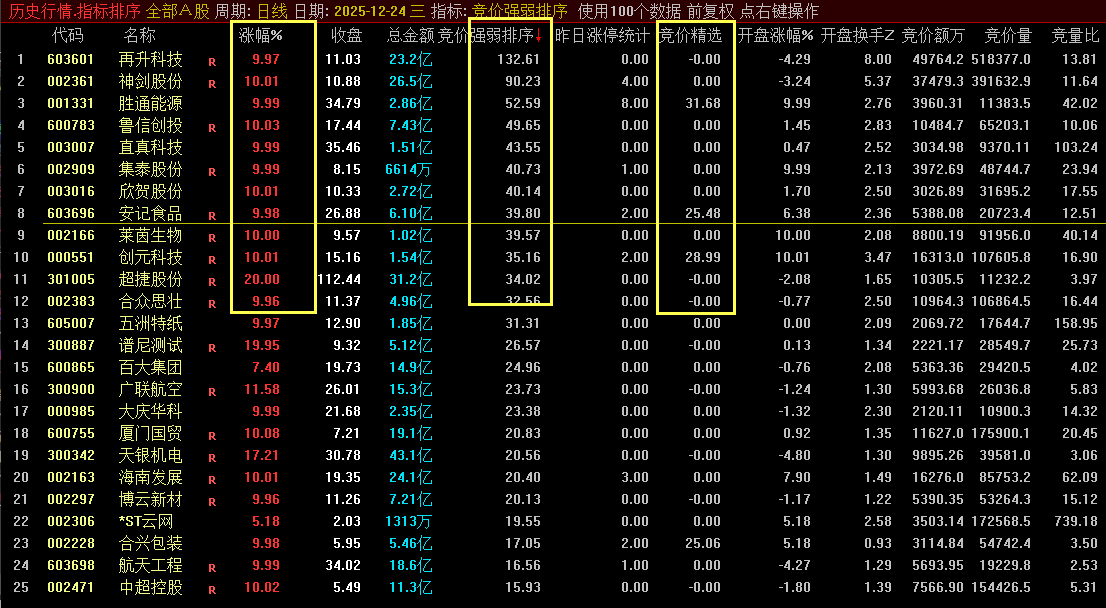Select stock name 百大集团
This screenshot has width=1106, height=608.
[x=150, y=367]
